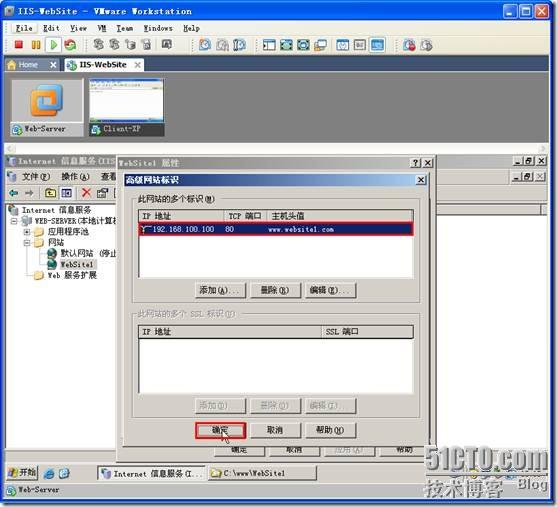557x507 pixels.
Task: Select the Client-XP VM thumbnail
Action: tap(126, 107)
